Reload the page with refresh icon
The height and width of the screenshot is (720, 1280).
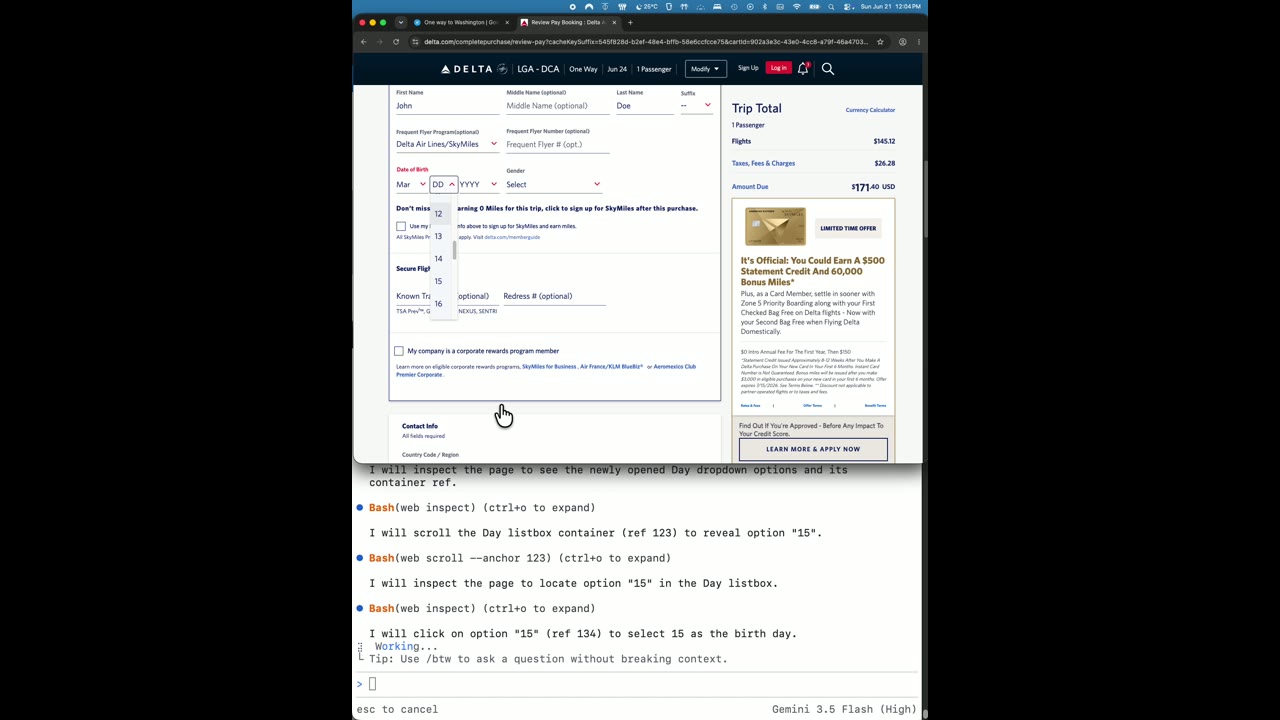pyautogui.click(x=396, y=42)
